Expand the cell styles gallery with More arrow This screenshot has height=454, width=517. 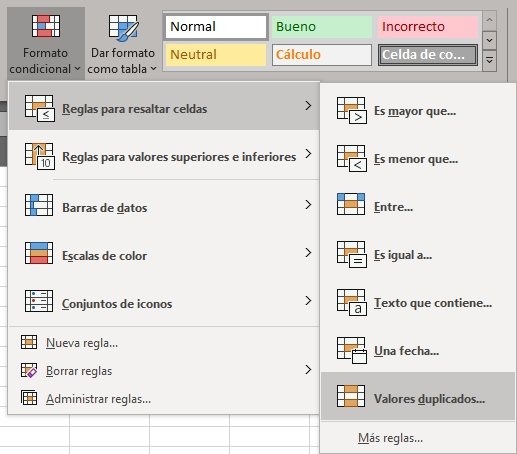coord(489,61)
